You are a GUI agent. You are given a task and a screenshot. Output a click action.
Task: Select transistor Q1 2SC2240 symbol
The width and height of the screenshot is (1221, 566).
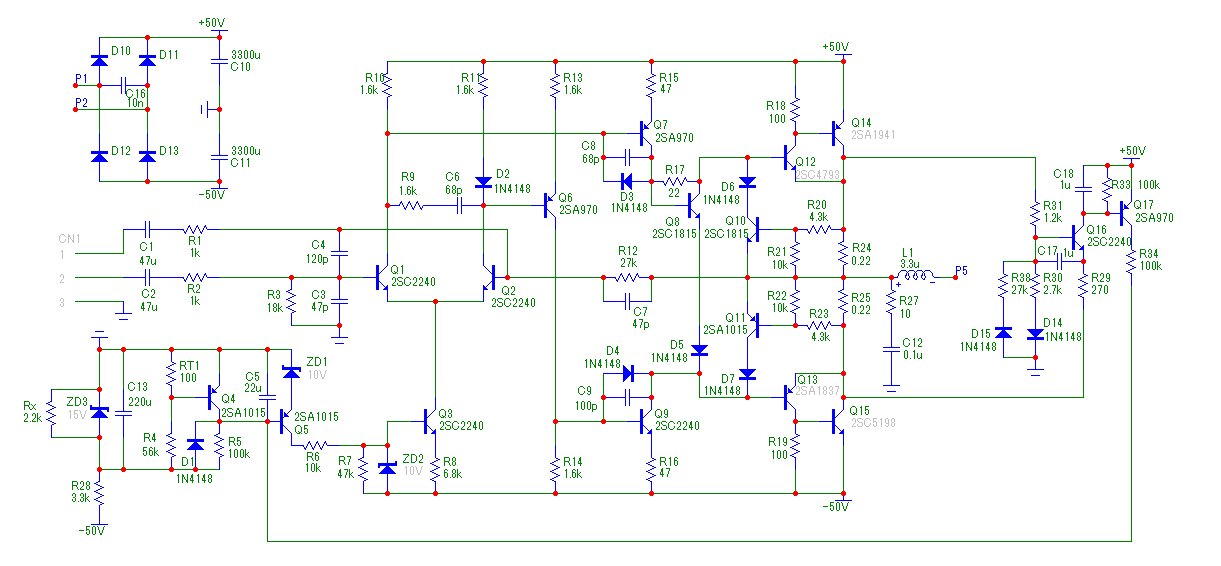[x=382, y=277]
